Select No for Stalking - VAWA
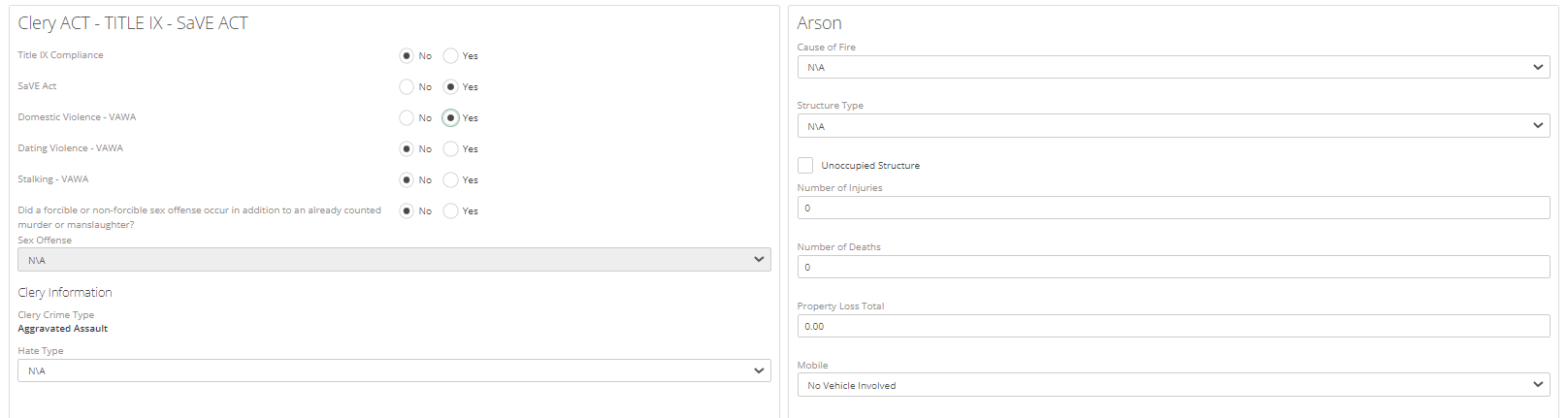This screenshot has width=1568, height=418. (x=407, y=180)
